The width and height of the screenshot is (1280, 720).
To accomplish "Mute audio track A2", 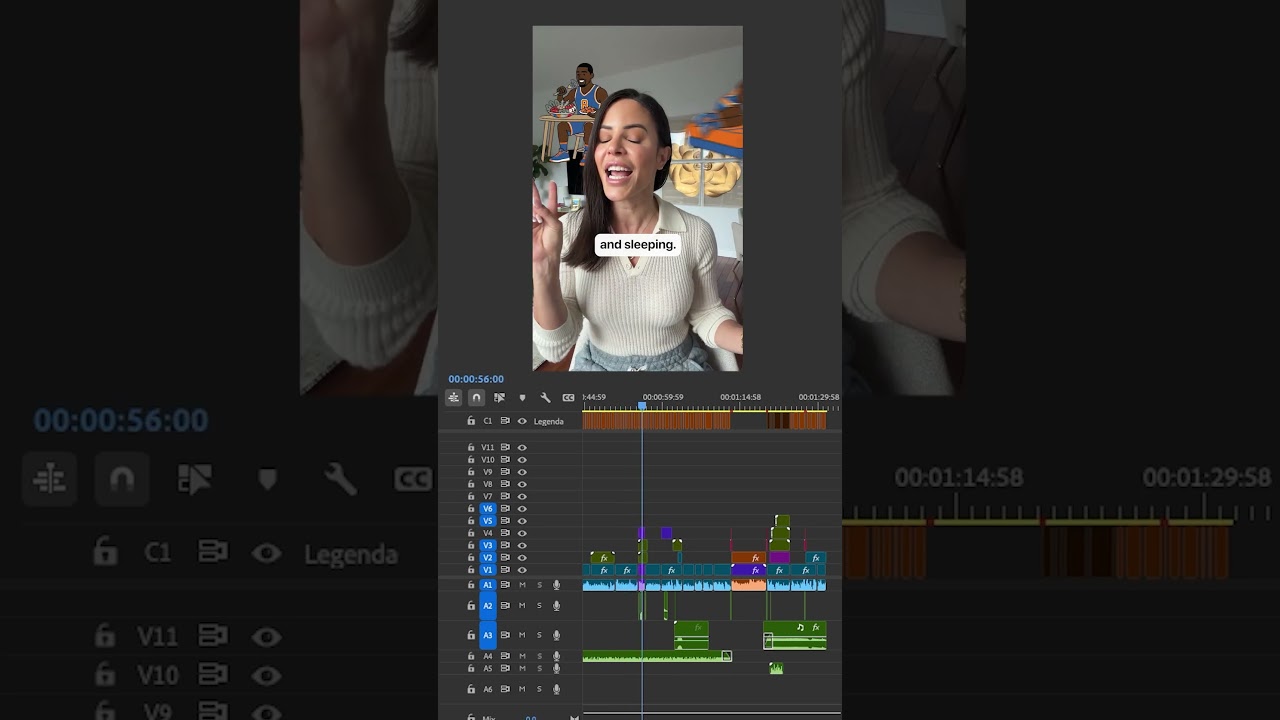I will tap(522, 606).
